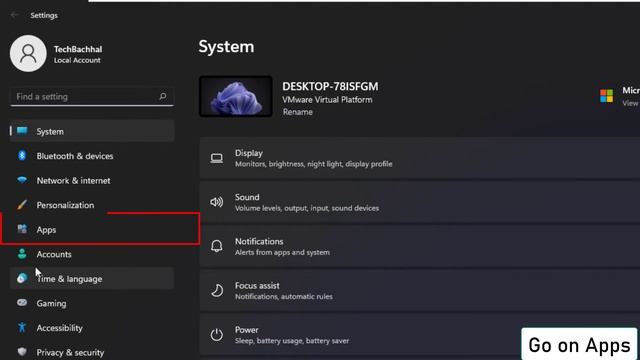Open Gaming settings
Image resolution: width=640 pixels, height=360 pixels.
pyautogui.click(x=92, y=303)
